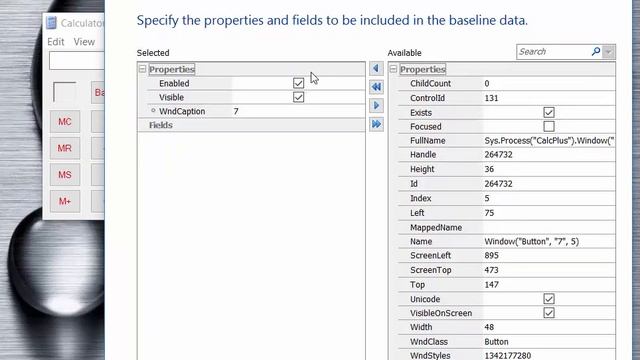Screen dimensions: 640x360
Task: Select the Index property
Action: click(420, 198)
